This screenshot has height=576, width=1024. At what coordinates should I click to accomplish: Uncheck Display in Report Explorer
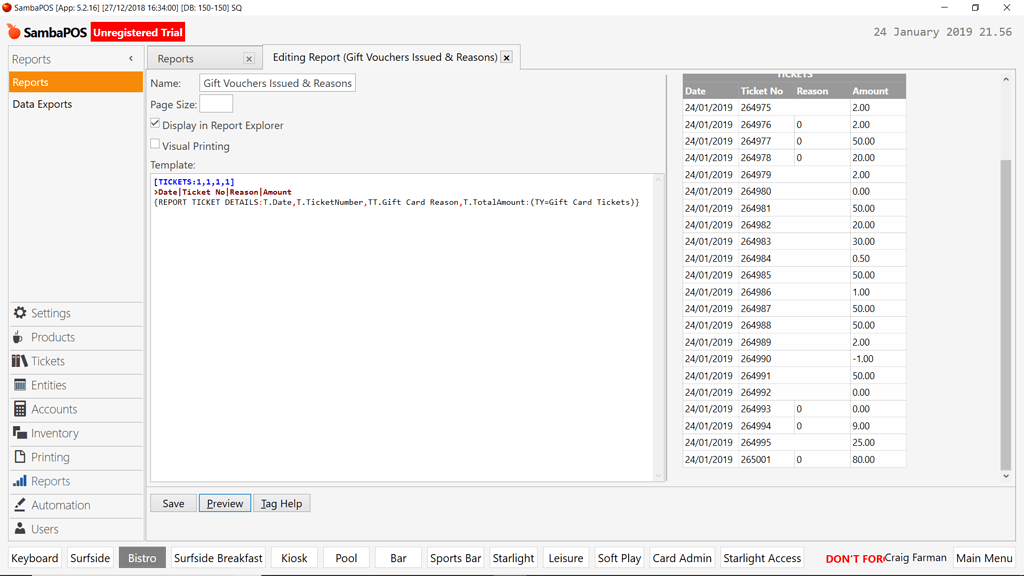pos(154,124)
